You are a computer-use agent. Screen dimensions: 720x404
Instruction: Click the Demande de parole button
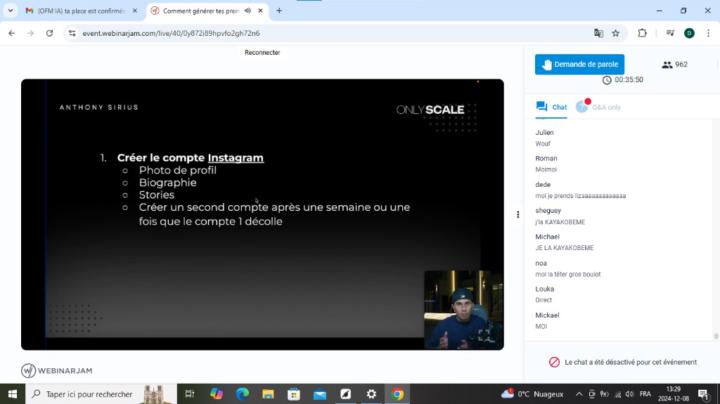(x=579, y=64)
